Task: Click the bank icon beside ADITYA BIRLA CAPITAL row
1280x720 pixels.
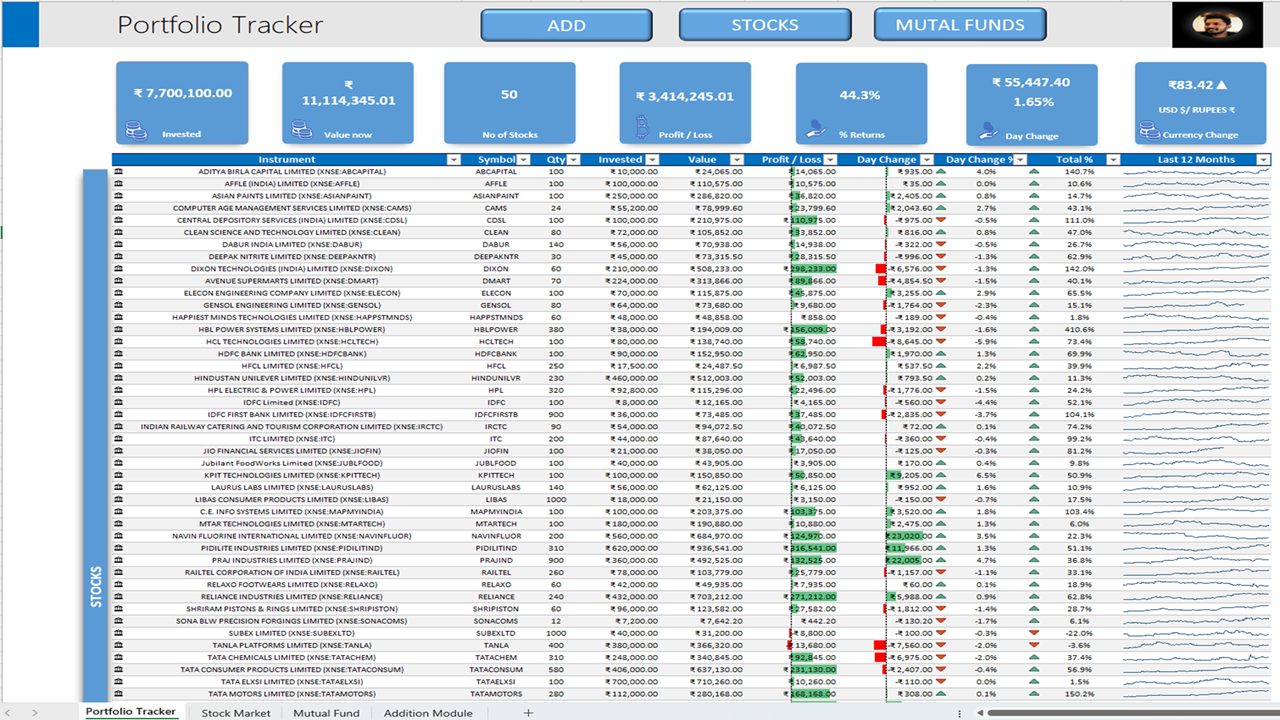Action: point(119,172)
